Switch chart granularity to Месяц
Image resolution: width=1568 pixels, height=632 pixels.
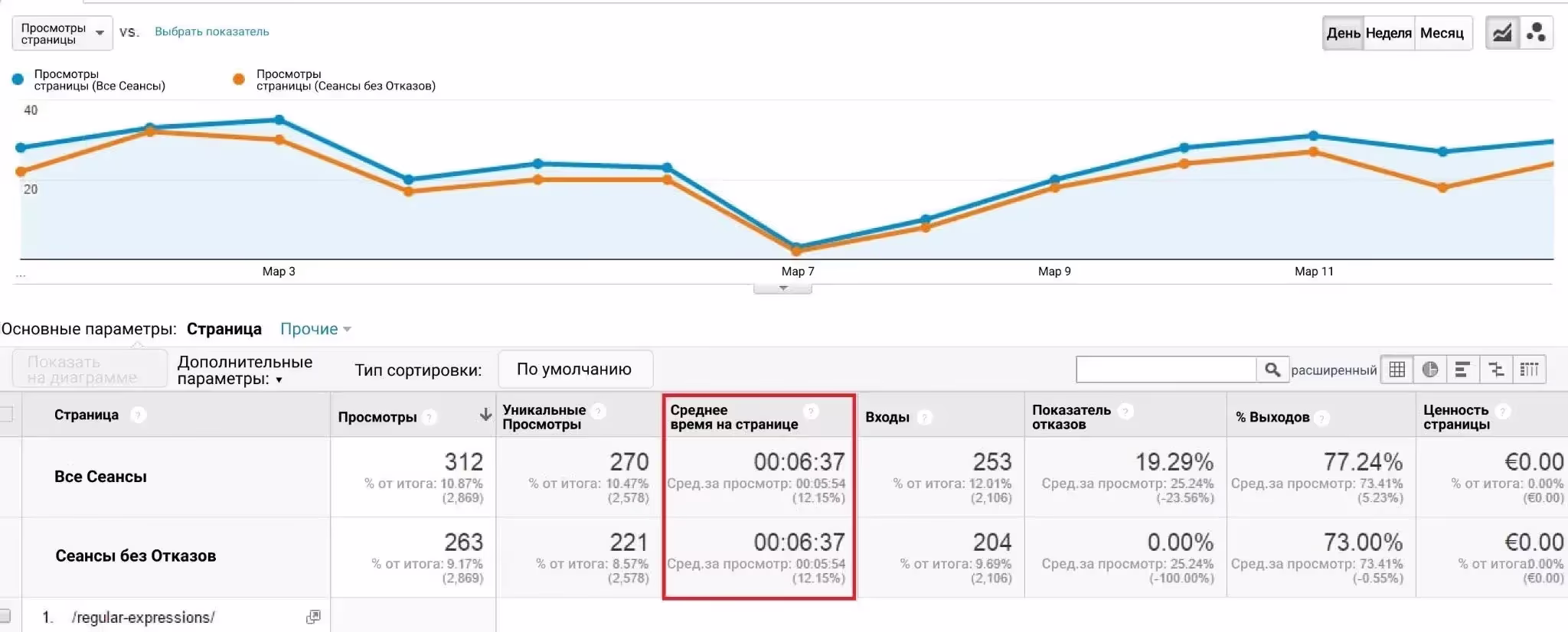click(x=1442, y=33)
